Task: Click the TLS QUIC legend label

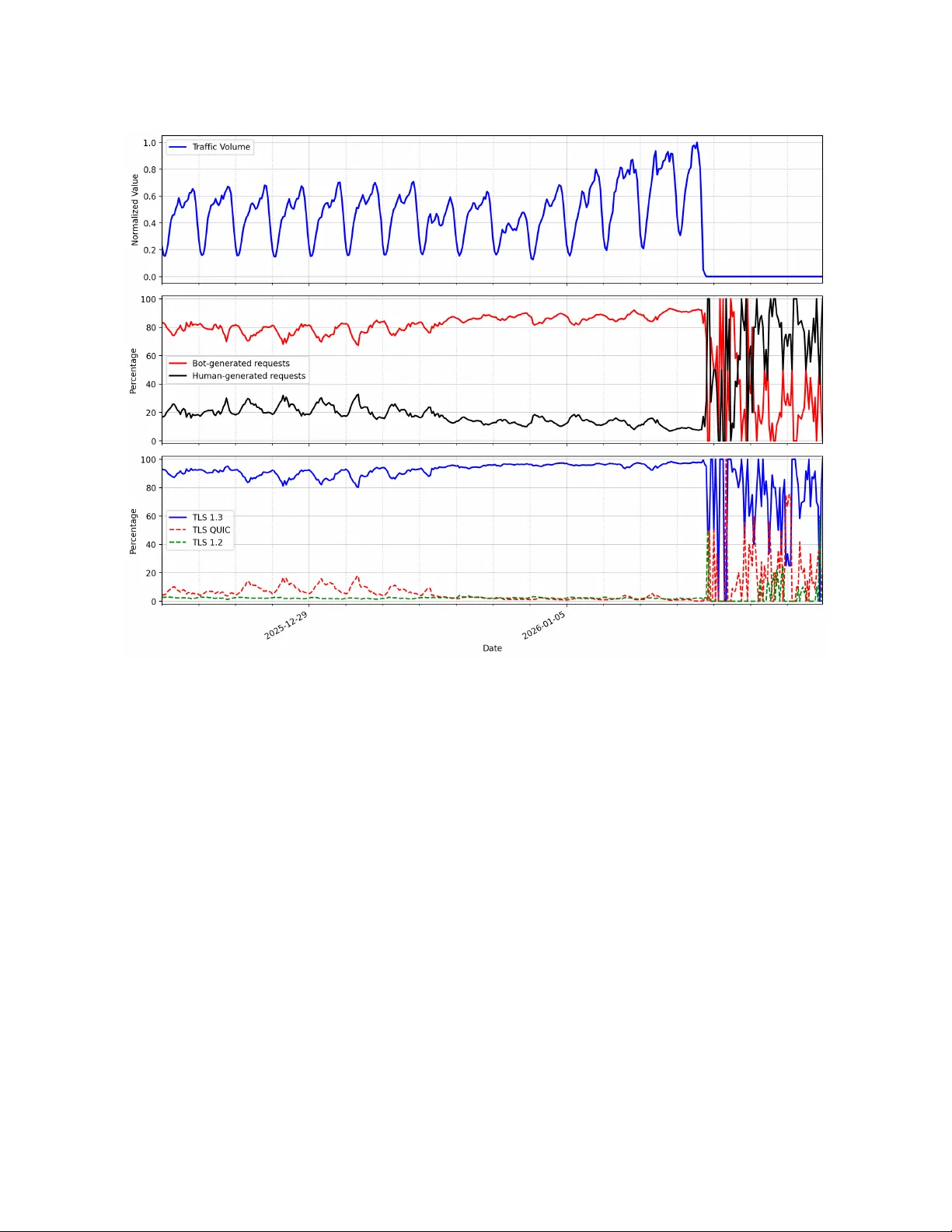Action: pyautogui.click(x=211, y=530)
